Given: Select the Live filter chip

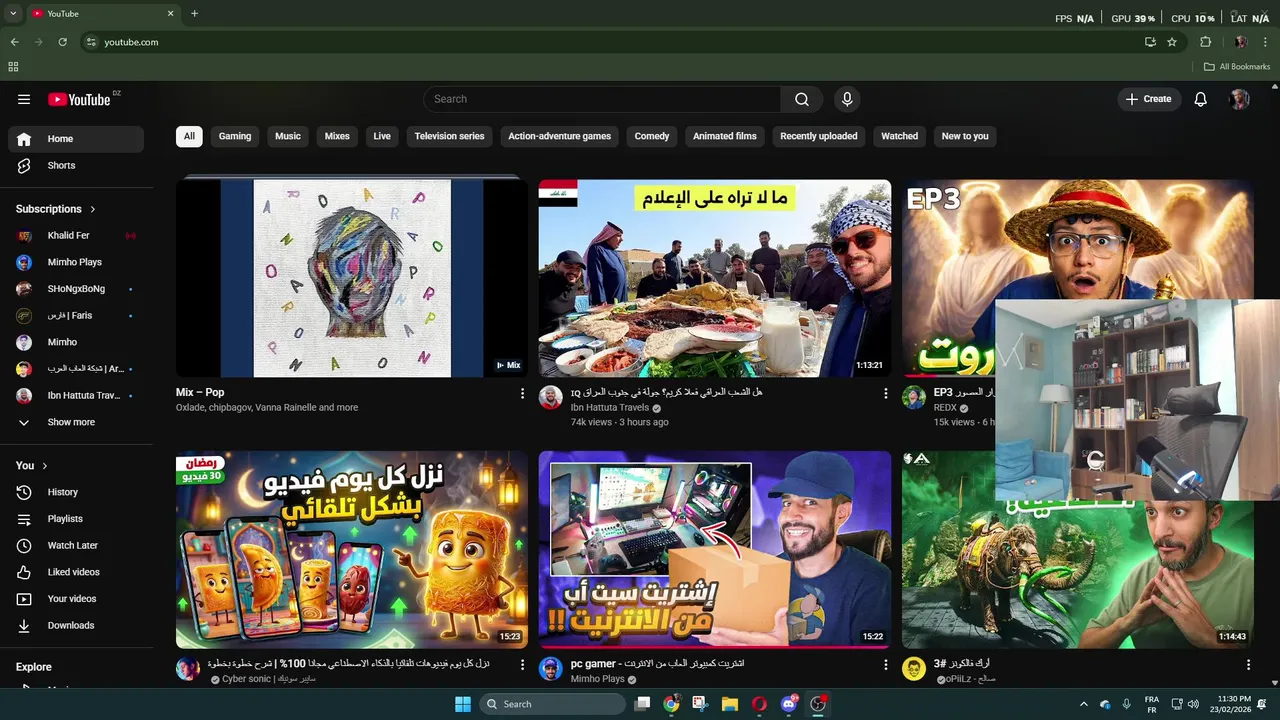Looking at the screenshot, I should [x=382, y=136].
